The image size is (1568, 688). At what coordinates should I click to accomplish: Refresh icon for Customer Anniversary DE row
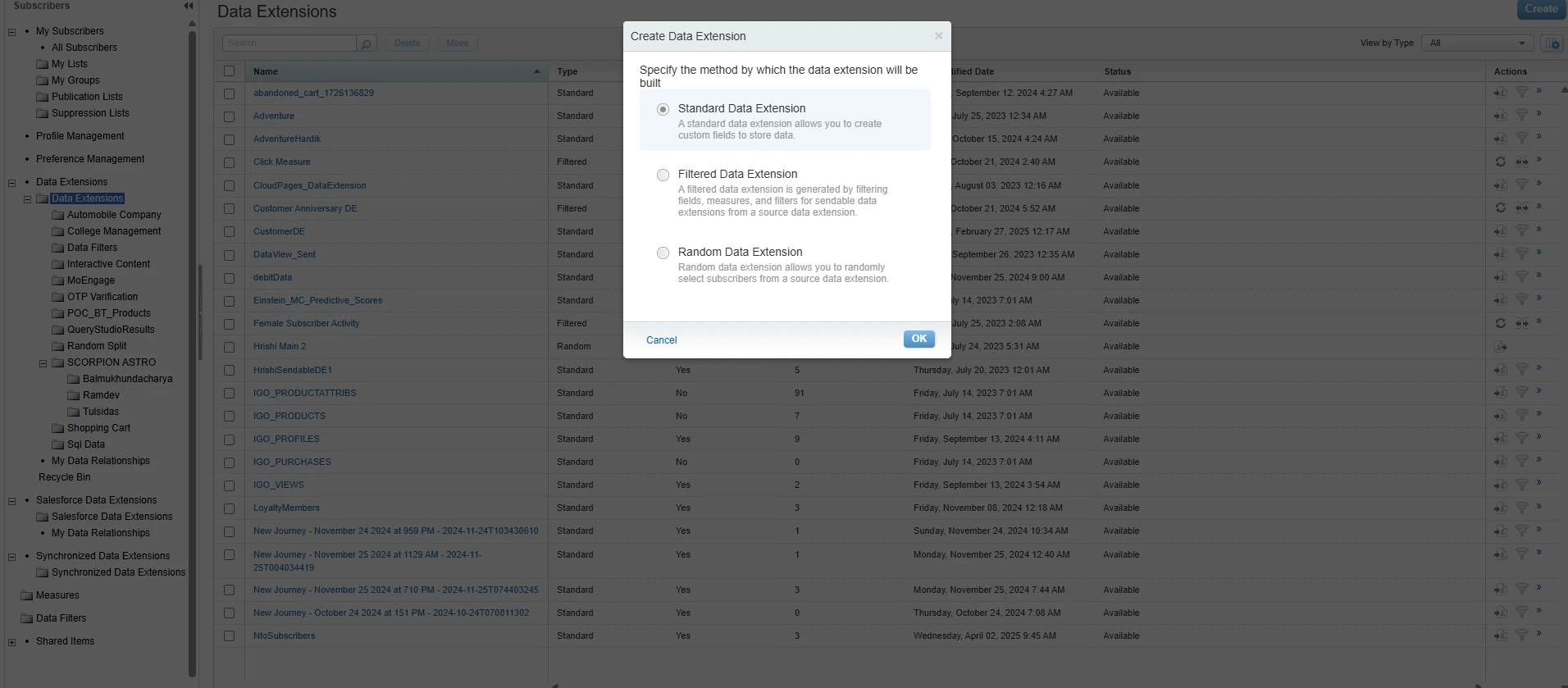(1500, 208)
